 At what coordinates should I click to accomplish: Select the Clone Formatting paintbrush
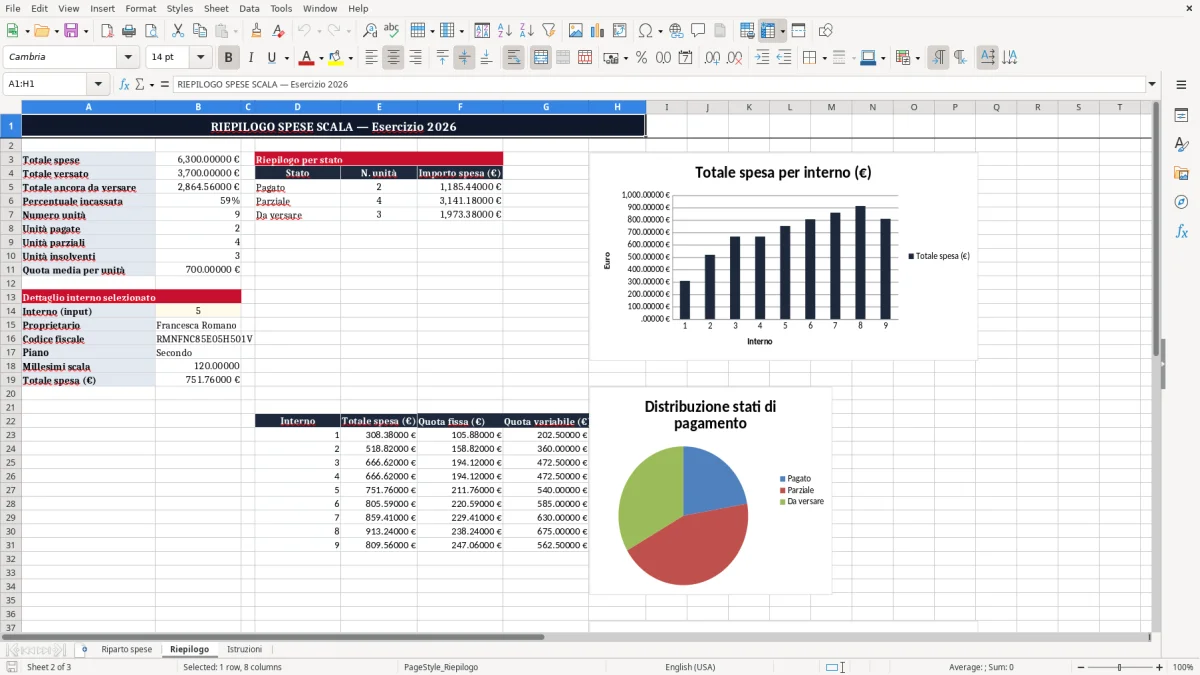pyautogui.click(x=256, y=31)
